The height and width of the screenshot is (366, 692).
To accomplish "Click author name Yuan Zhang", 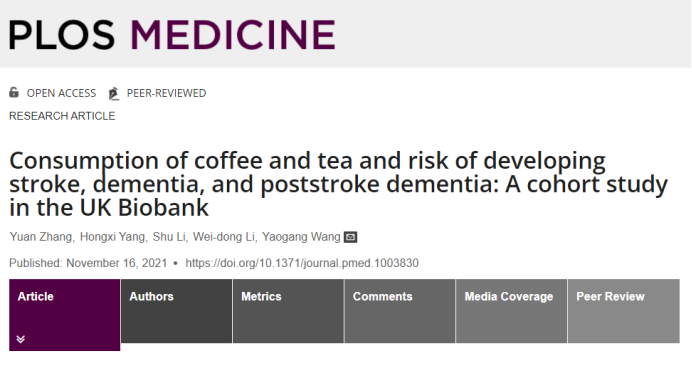I will tap(41, 237).
